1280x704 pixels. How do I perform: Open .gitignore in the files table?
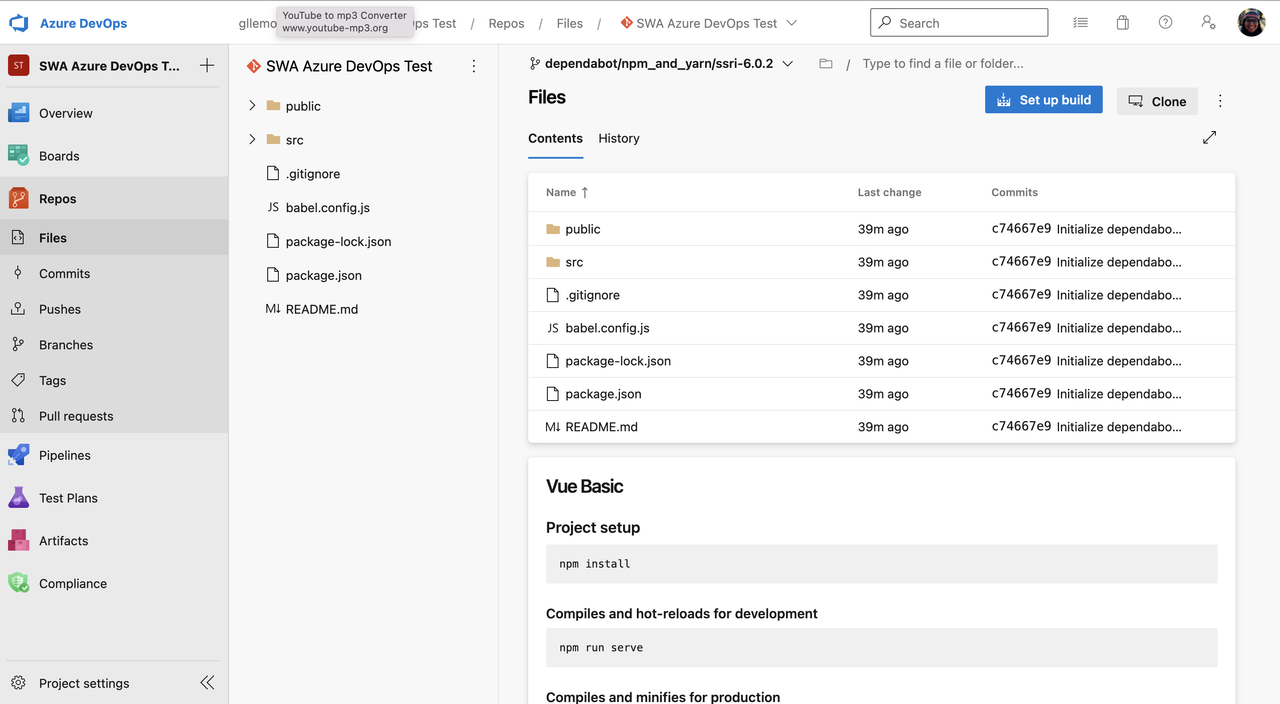592,295
